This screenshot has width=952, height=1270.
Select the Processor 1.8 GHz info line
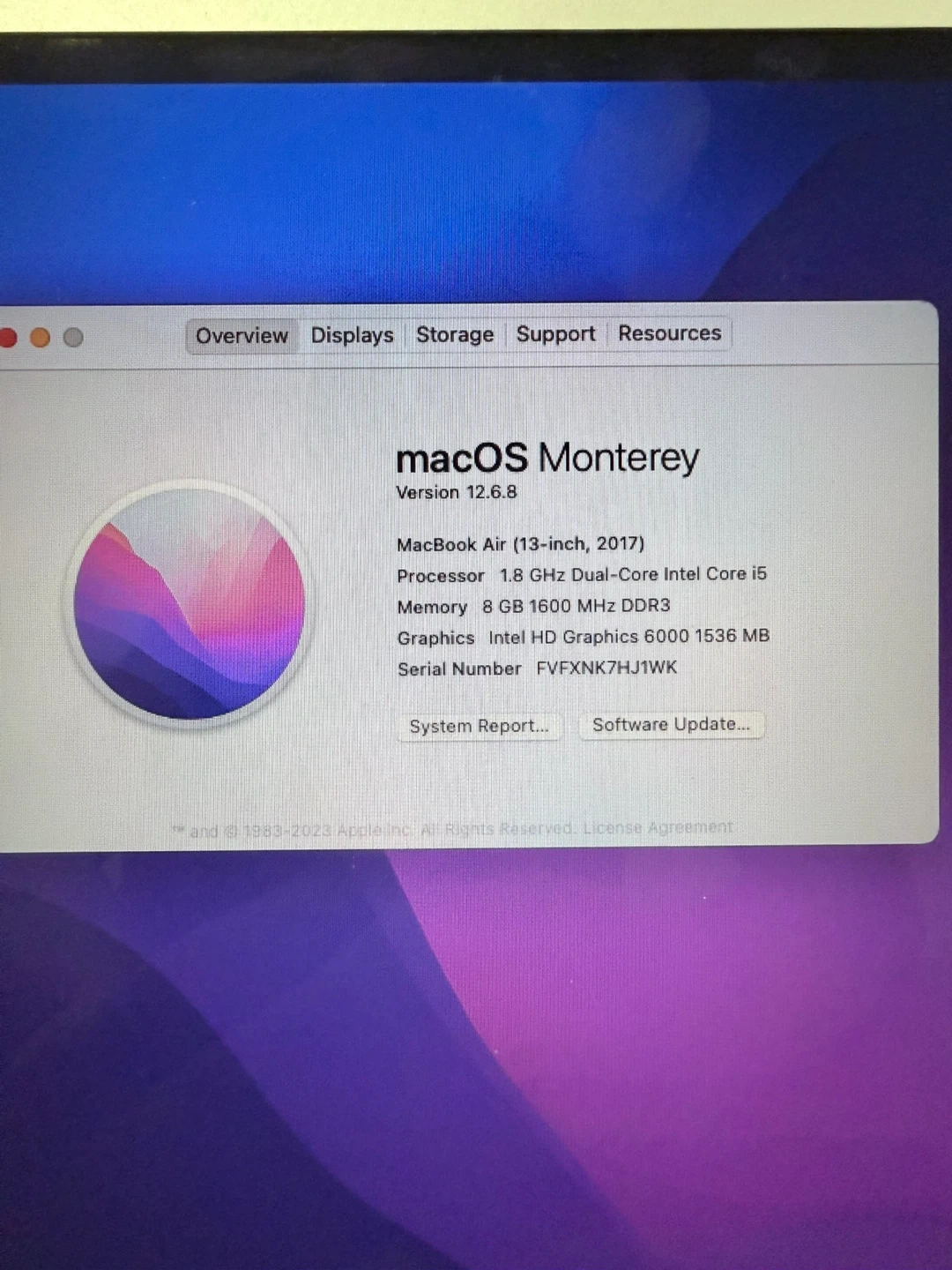[582, 575]
